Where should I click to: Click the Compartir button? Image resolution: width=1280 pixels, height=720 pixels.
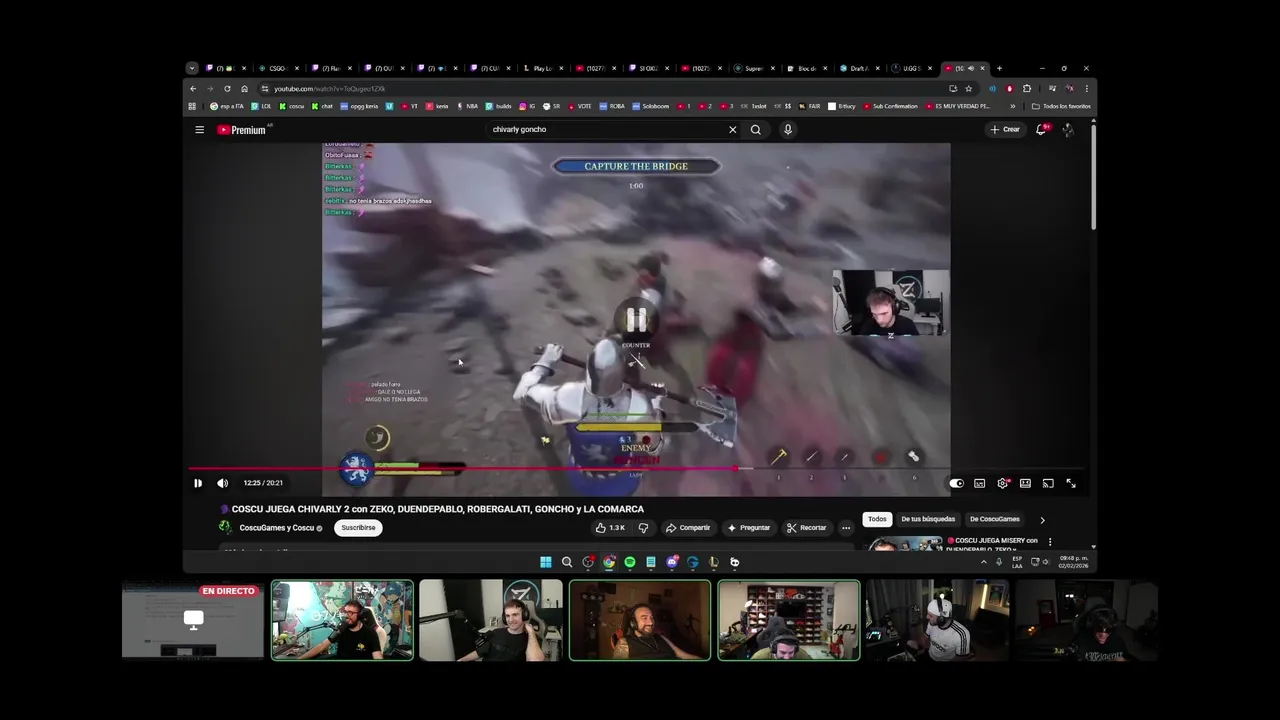[x=688, y=528]
